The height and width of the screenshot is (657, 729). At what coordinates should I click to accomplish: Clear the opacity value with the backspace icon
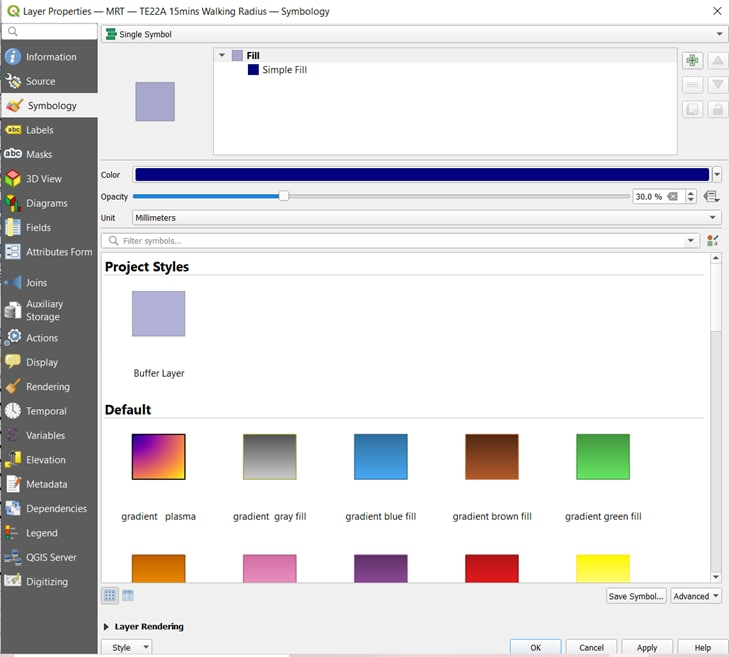(673, 197)
